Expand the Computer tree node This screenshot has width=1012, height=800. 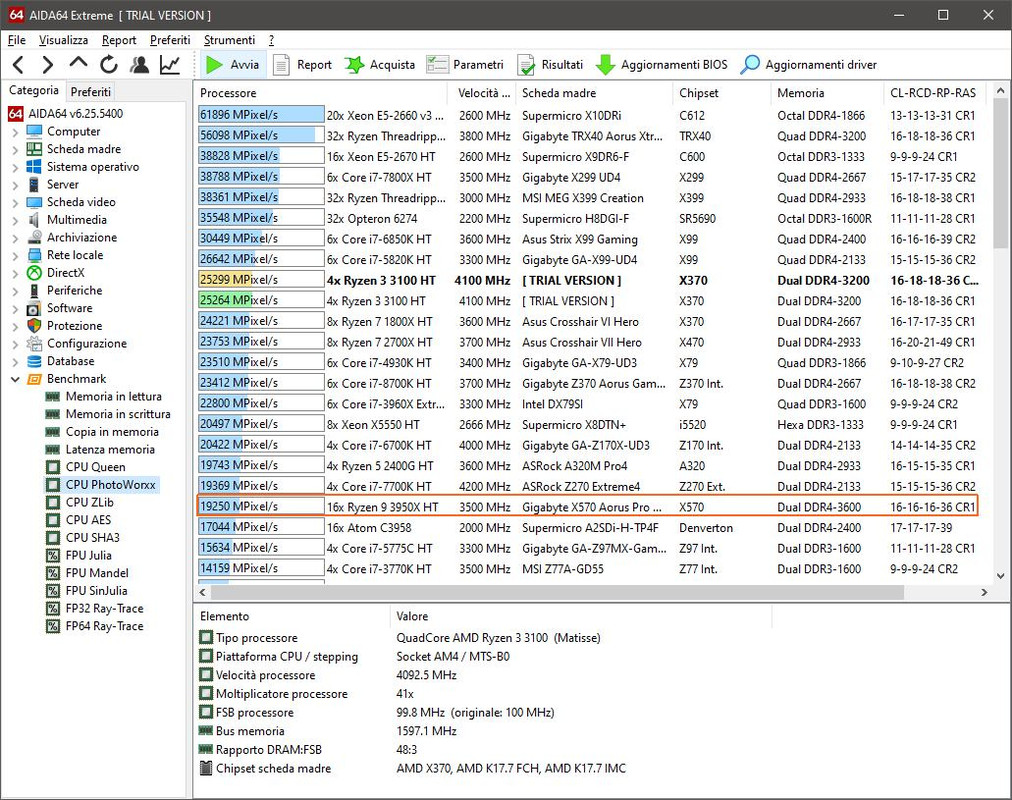pos(15,132)
